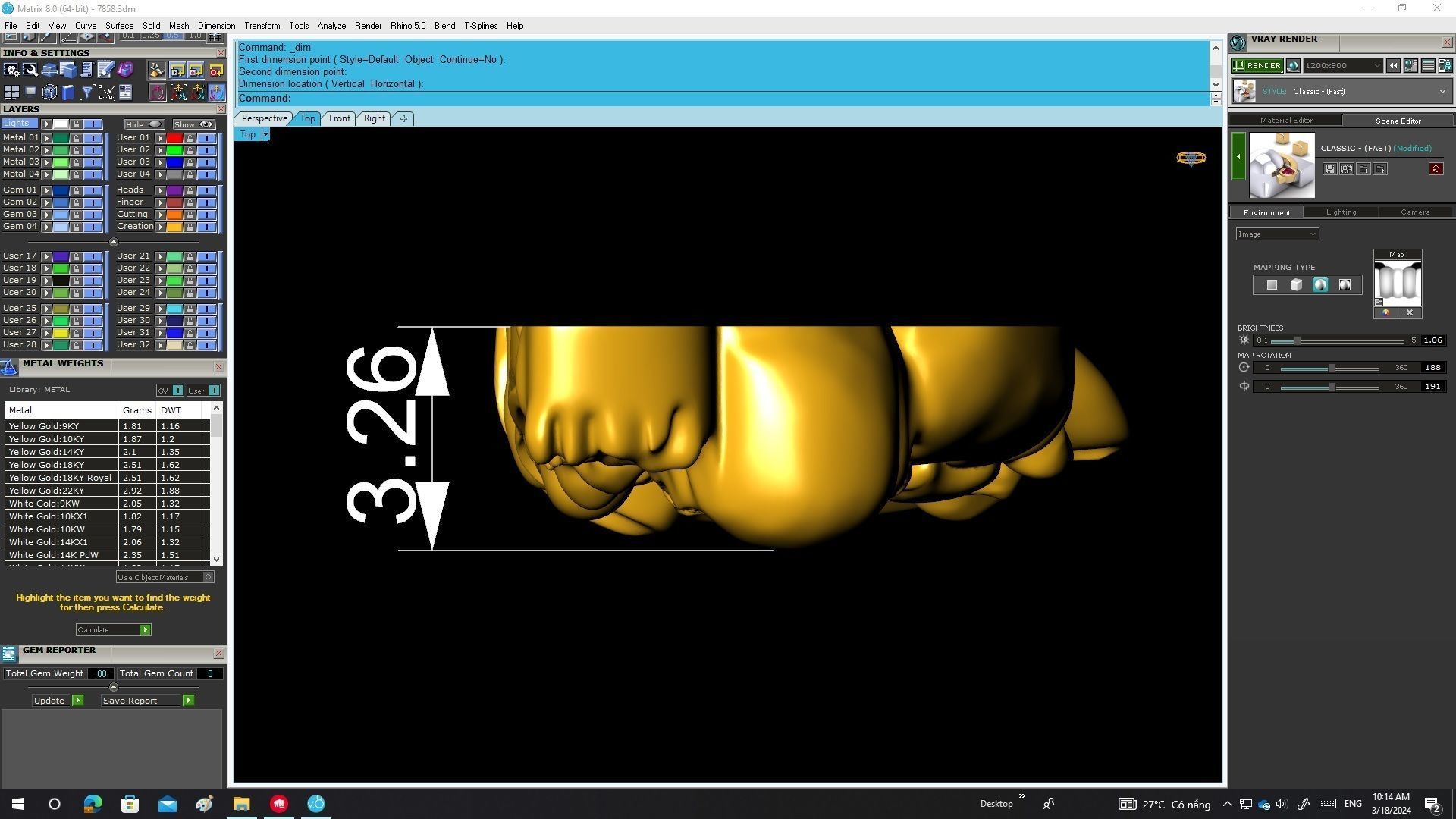The width and height of the screenshot is (1456, 819).
Task: Click the save scene floppy disk icon
Action: [x=1329, y=169]
